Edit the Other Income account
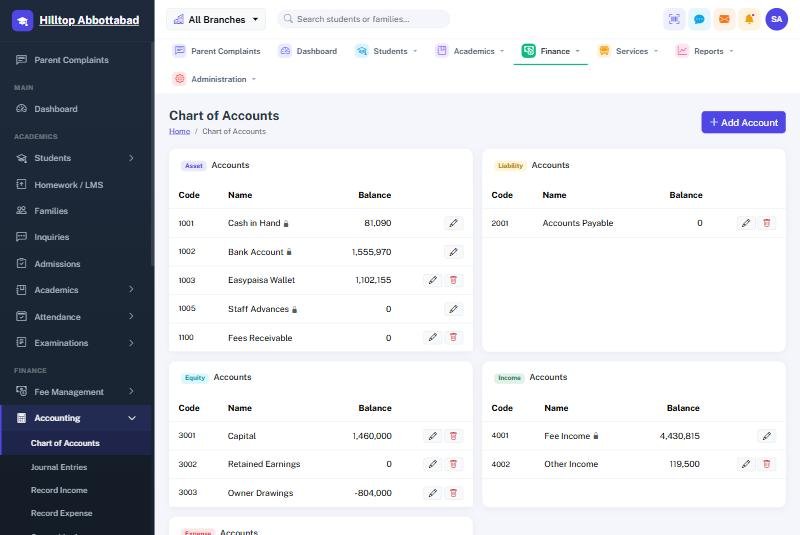Image resolution: width=800 pixels, height=535 pixels. point(746,464)
